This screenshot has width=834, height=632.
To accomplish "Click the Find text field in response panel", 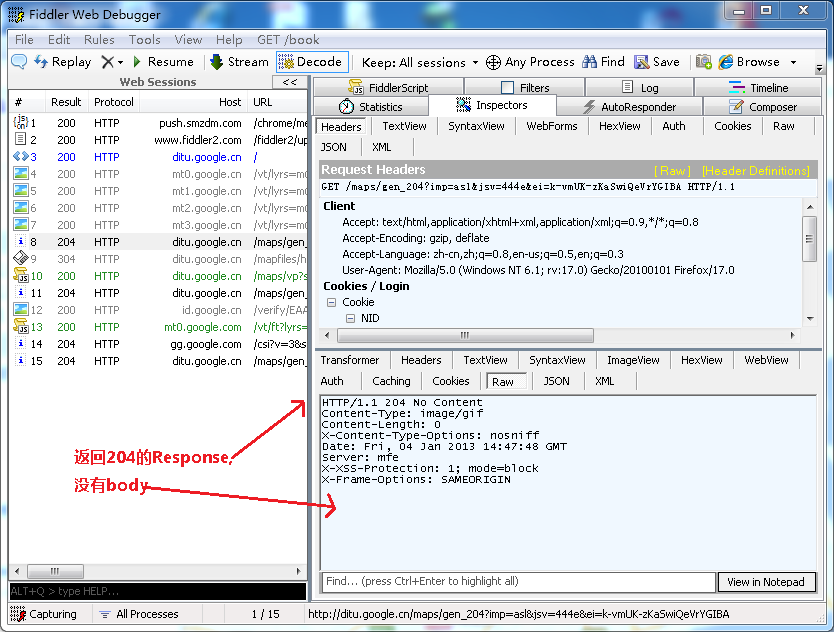I will point(518,582).
